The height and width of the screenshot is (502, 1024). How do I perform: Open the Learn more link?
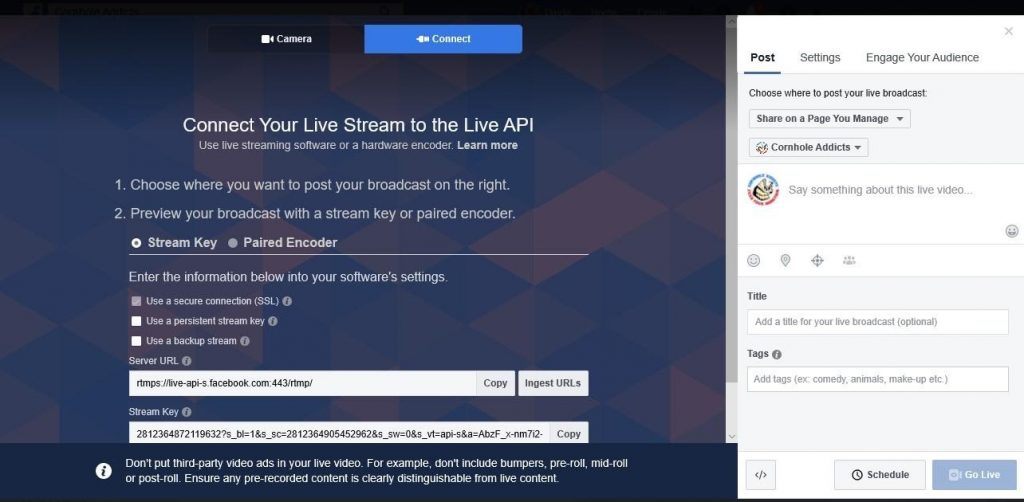click(x=487, y=146)
